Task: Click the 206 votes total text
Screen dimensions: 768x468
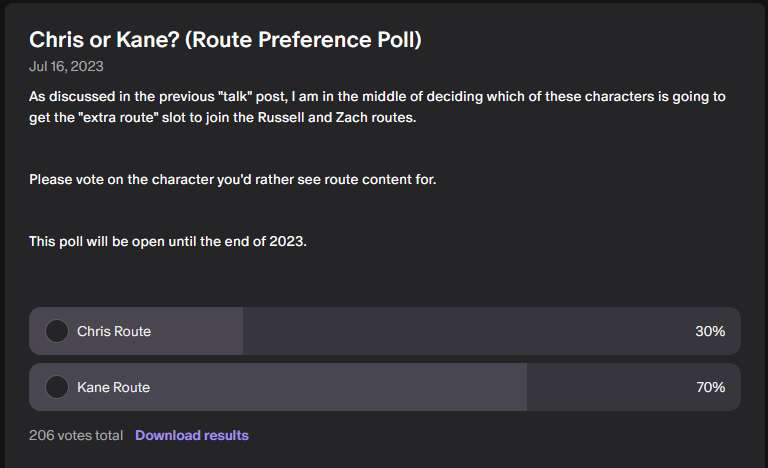Action: 77,435
